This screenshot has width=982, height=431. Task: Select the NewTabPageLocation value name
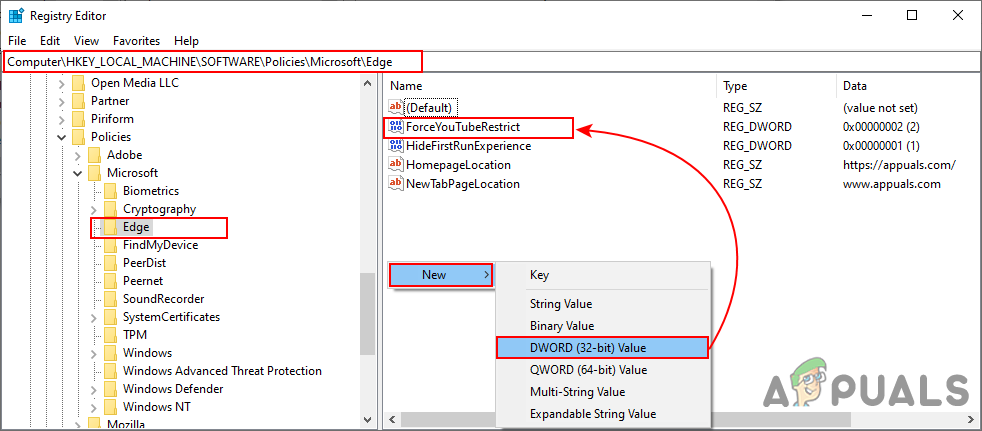463,184
